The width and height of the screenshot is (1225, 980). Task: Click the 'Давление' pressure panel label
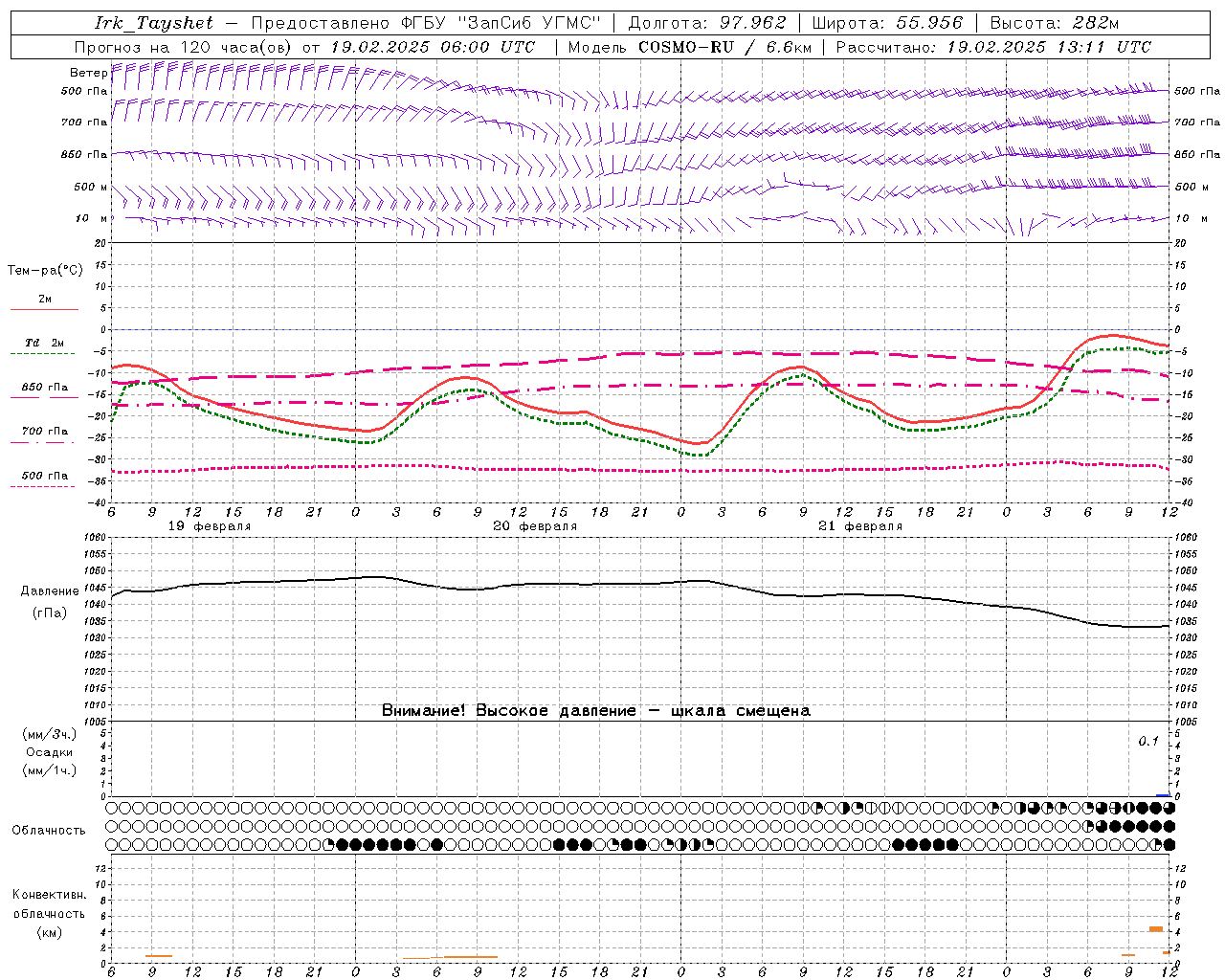50,591
